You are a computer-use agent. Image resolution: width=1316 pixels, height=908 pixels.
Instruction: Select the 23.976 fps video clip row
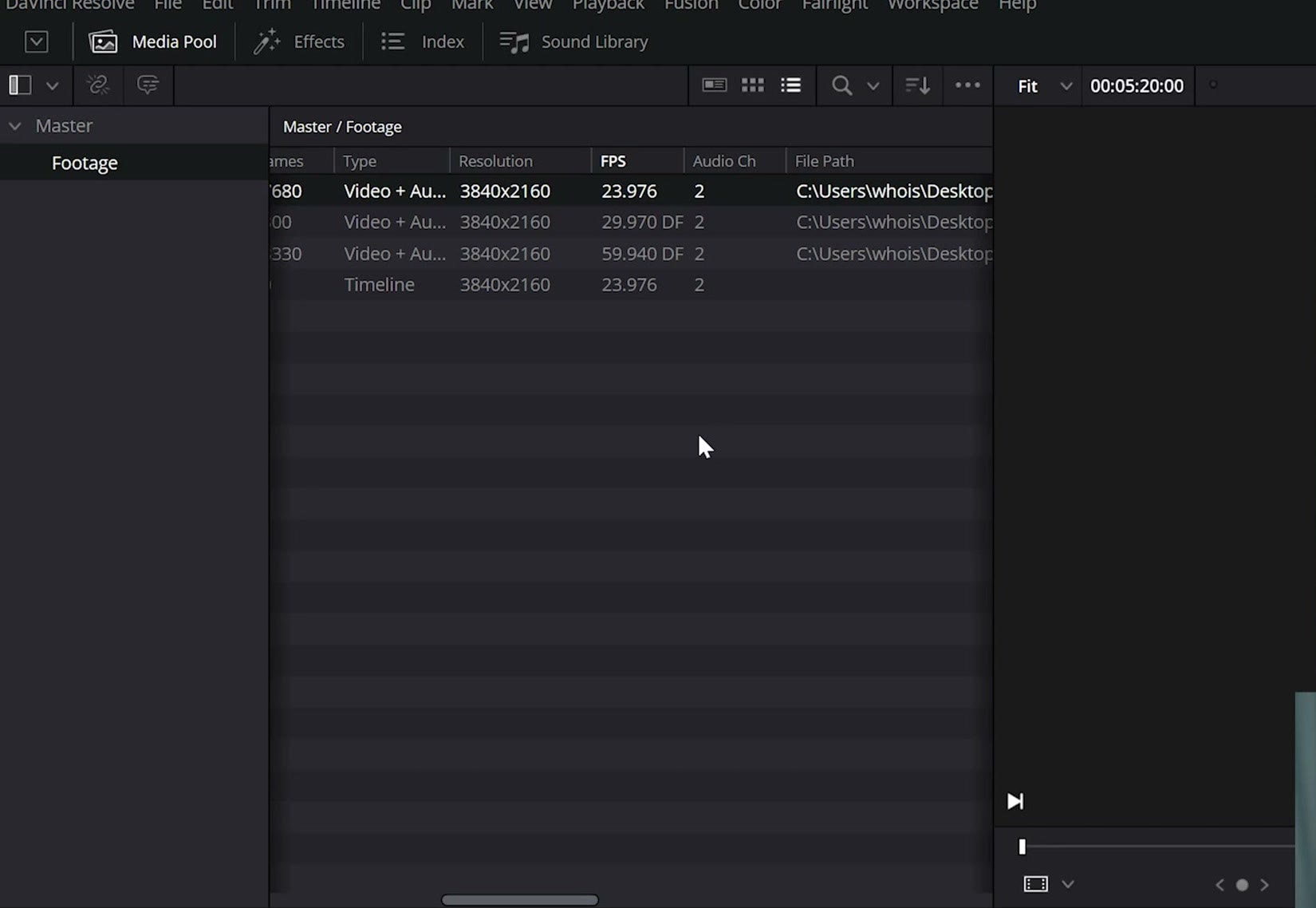tap(631, 191)
